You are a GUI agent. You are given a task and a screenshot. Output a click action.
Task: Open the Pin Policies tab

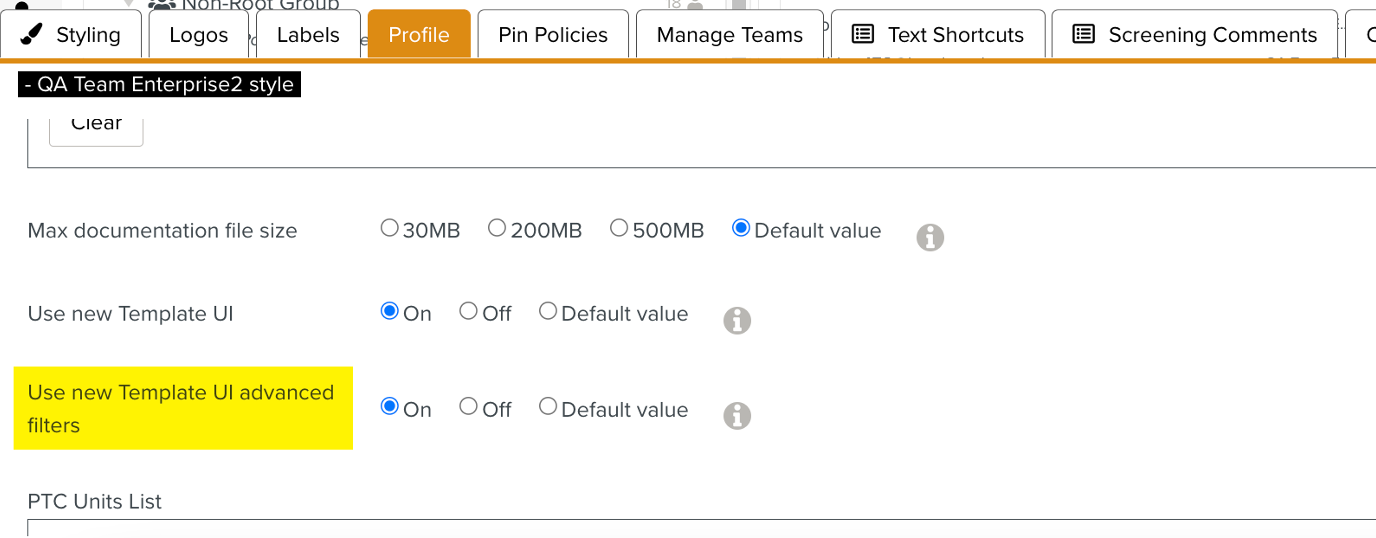point(553,35)
